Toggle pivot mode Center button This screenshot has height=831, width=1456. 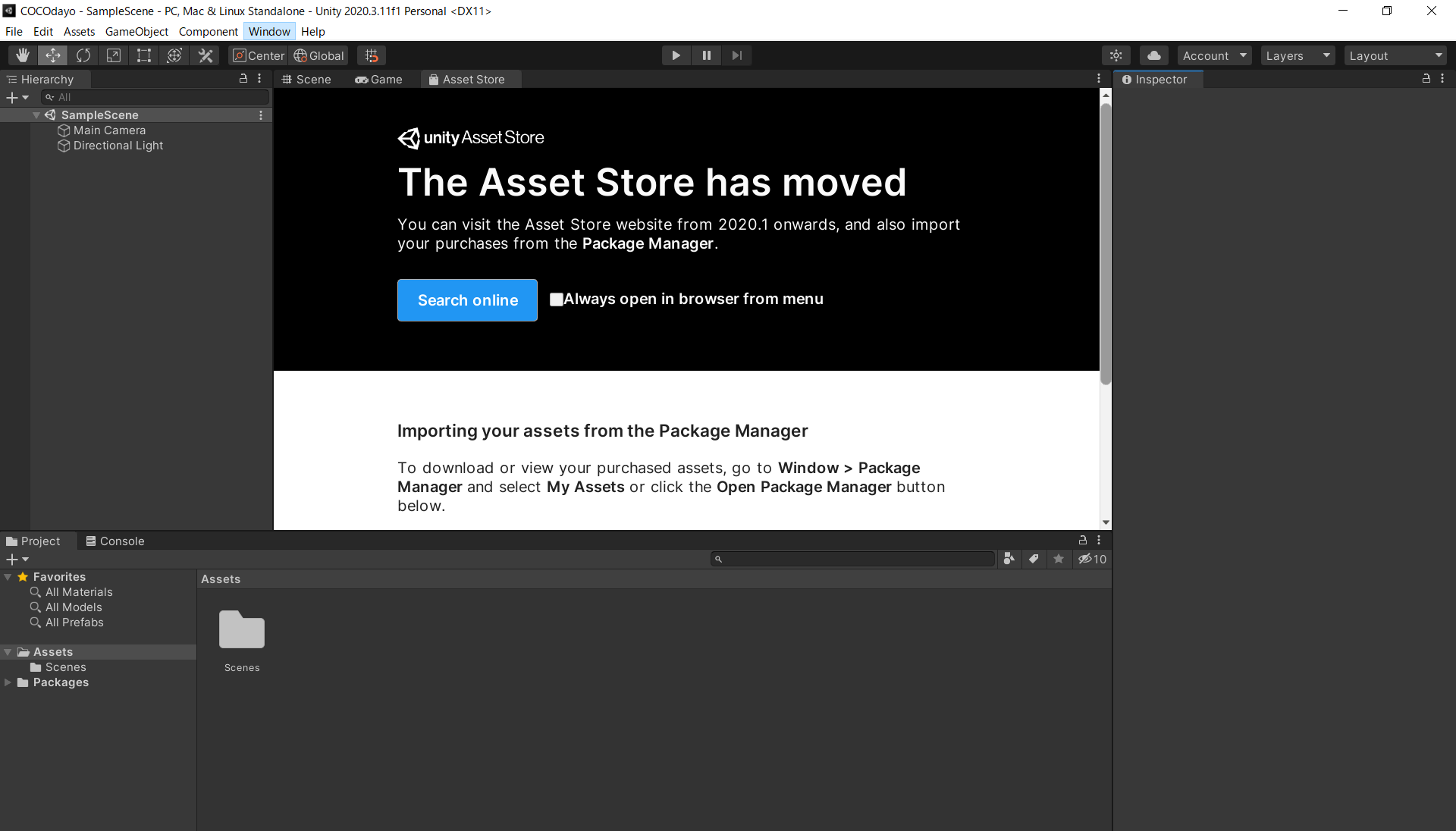coord(259,55)
